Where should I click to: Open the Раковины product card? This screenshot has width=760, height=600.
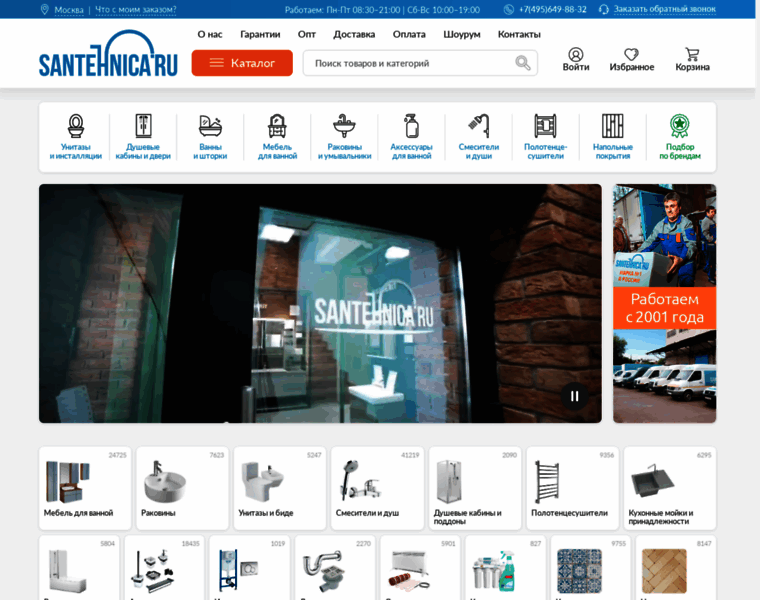[182, 488]
